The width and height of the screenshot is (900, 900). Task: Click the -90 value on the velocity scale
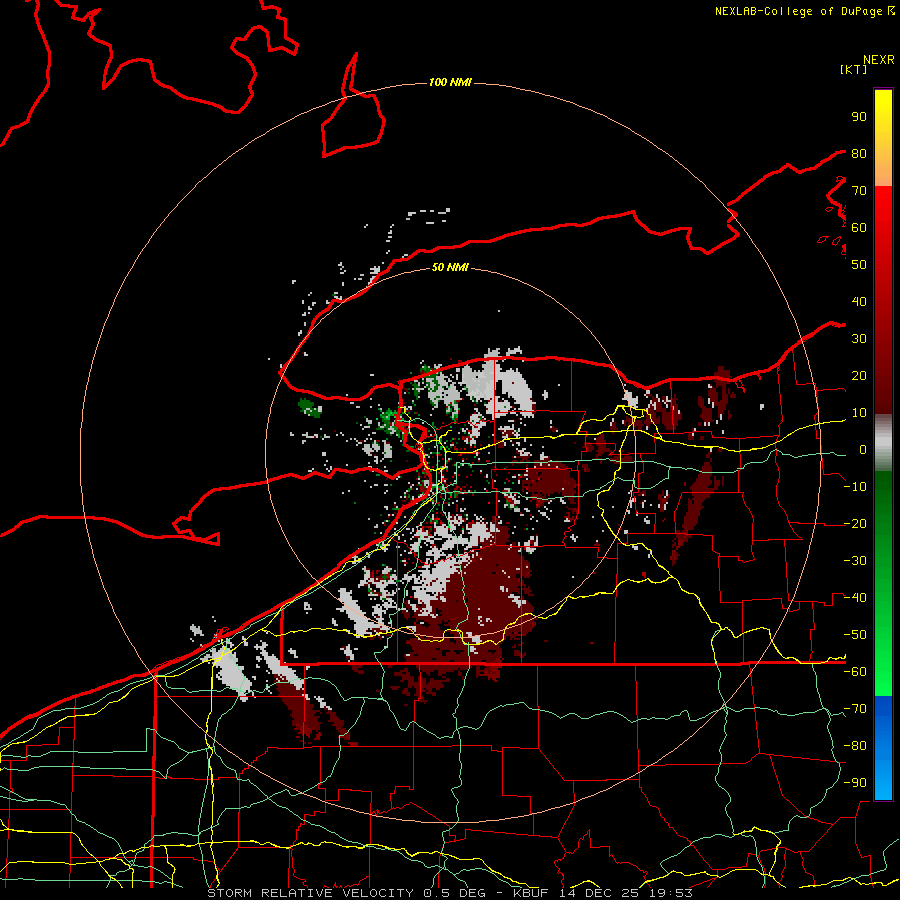click(855, 783)
